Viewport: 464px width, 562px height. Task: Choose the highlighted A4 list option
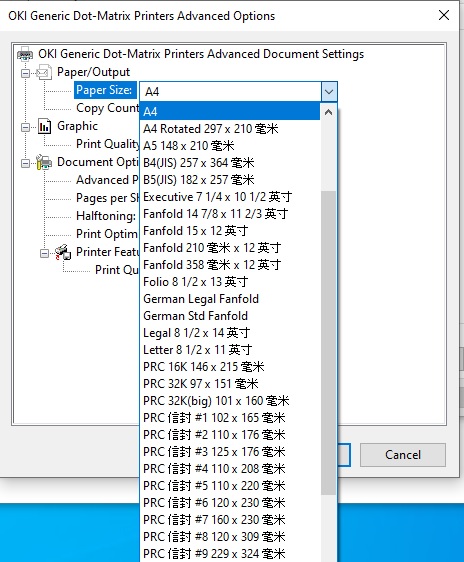click(230, 111)
